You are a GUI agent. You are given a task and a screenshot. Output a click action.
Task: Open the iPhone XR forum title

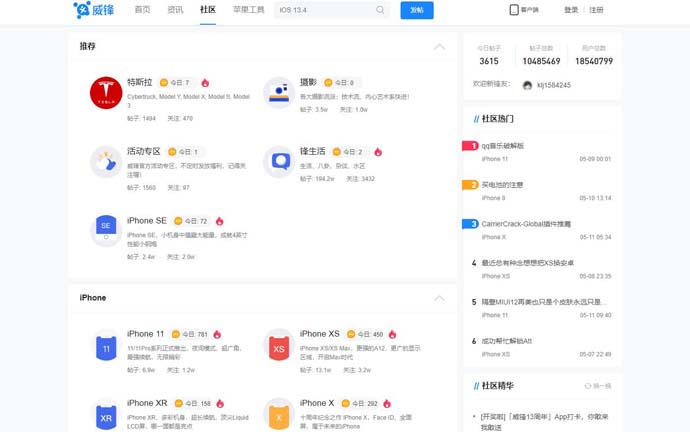coord(147,403)
